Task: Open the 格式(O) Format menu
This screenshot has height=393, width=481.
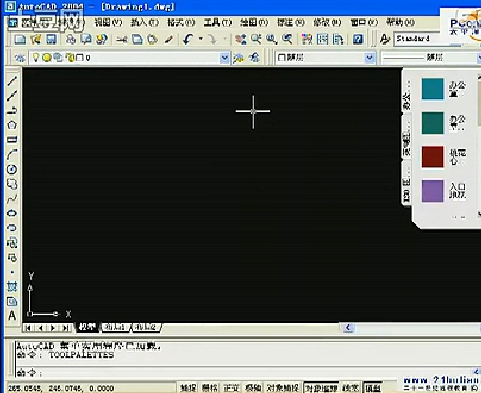Action: (x=181, y=23)
